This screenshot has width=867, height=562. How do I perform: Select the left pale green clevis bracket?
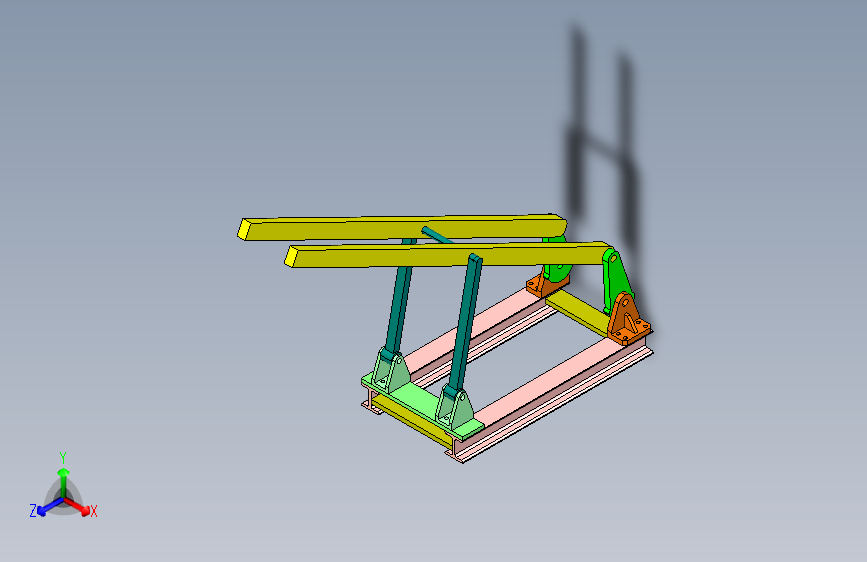(390, 371)
